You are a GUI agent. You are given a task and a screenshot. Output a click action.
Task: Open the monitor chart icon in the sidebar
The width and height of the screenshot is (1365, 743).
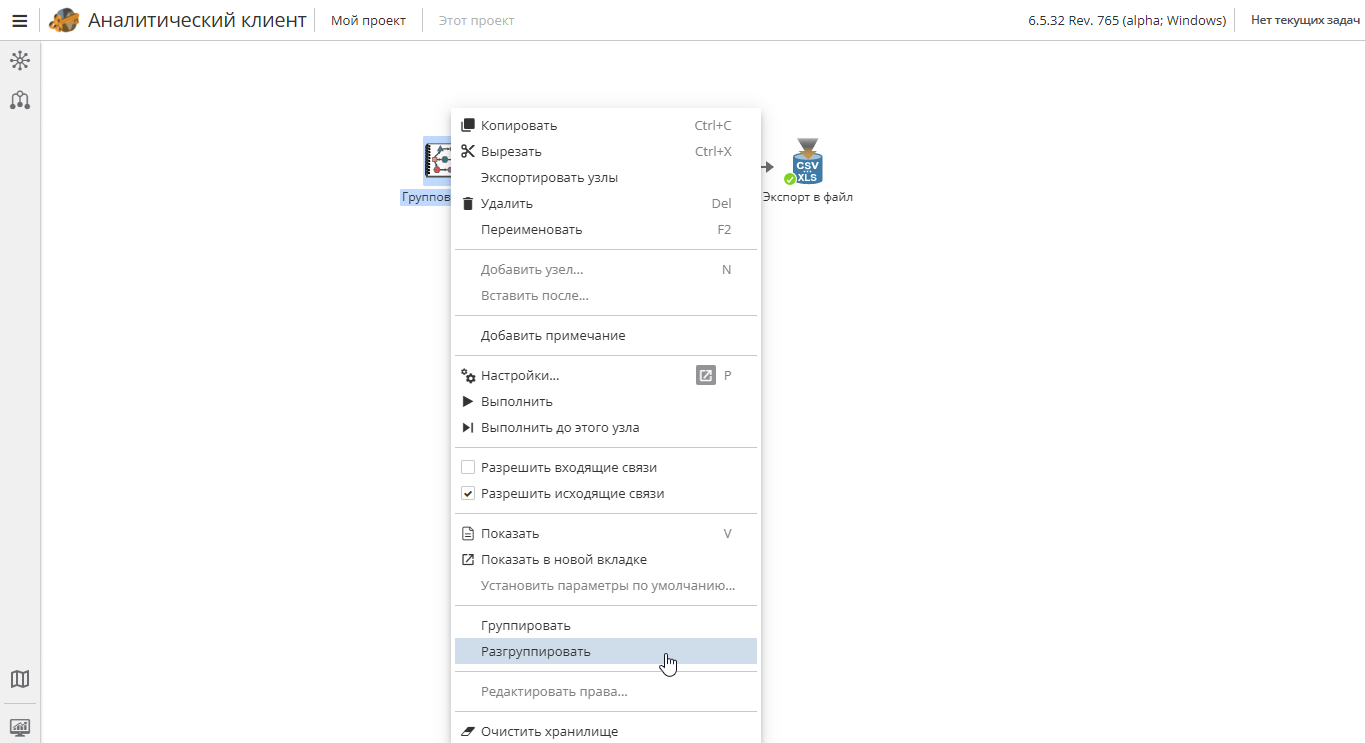click(x=20, y=727)
